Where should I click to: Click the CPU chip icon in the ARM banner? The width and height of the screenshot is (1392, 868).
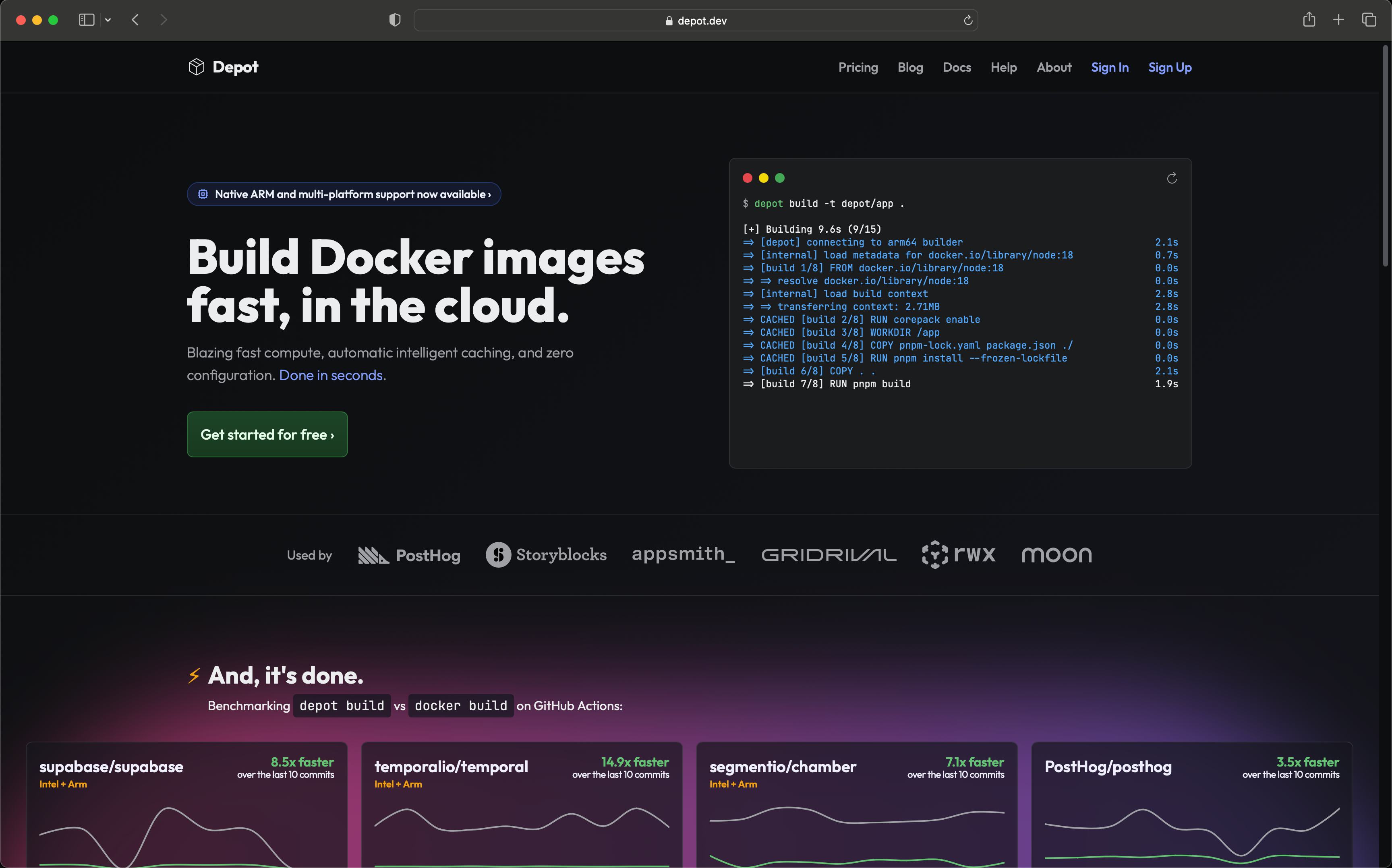203,194
